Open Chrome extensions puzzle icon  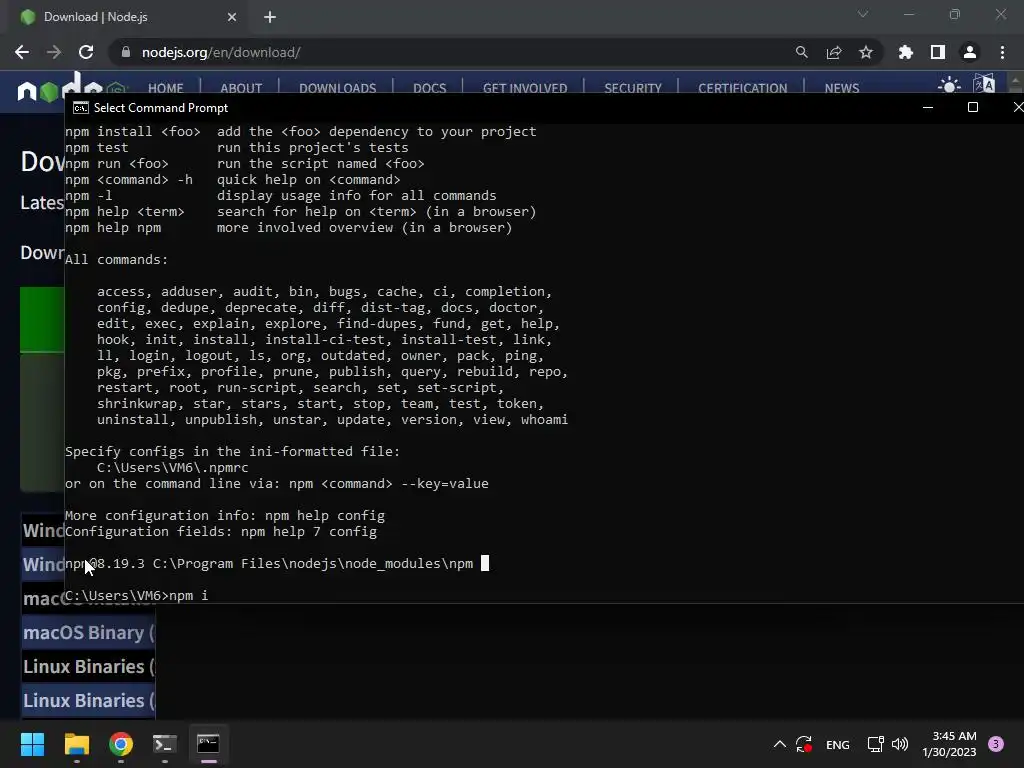(x=906, y=52)
